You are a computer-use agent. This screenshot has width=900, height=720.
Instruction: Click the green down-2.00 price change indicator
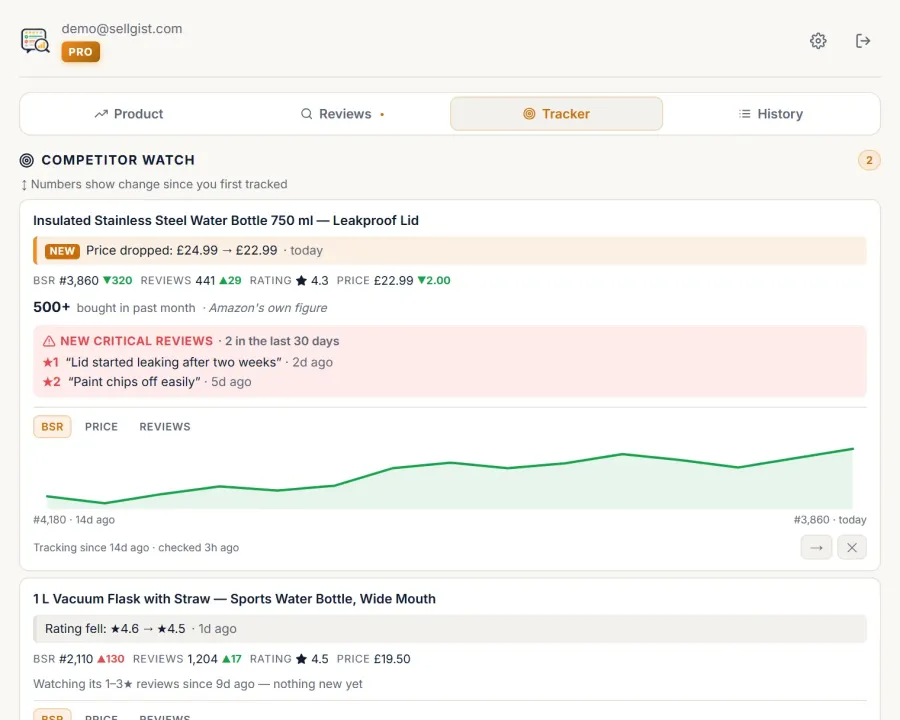(434, 281)
